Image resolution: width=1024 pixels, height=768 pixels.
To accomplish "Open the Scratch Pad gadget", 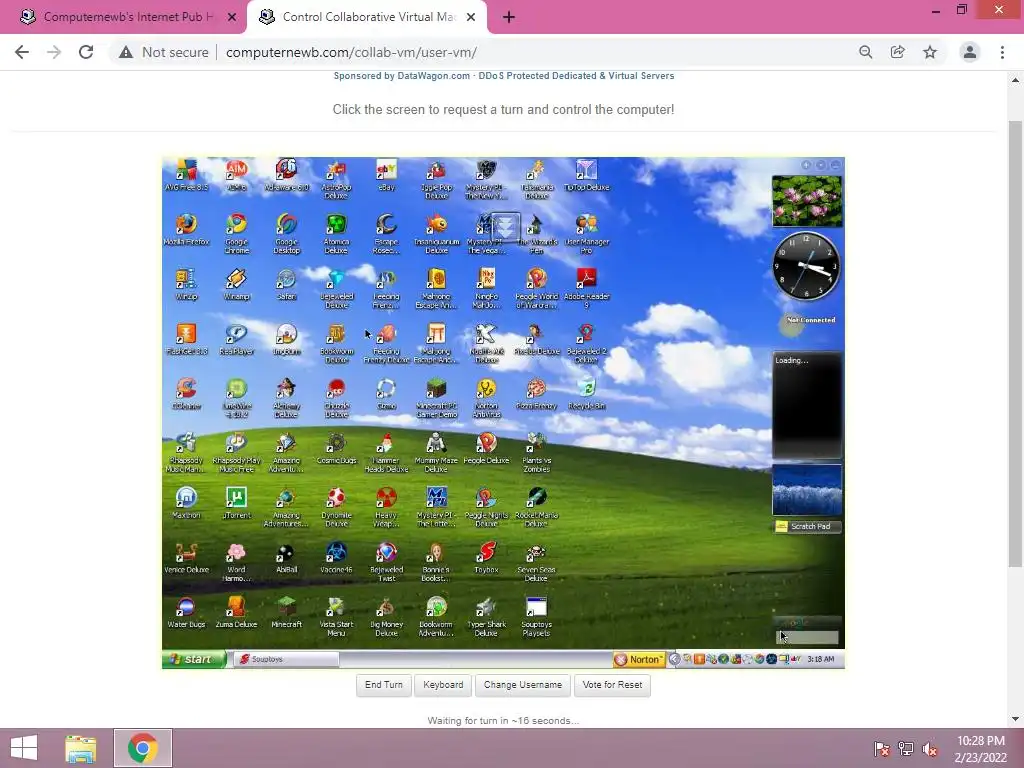I will tap(807, 526).
